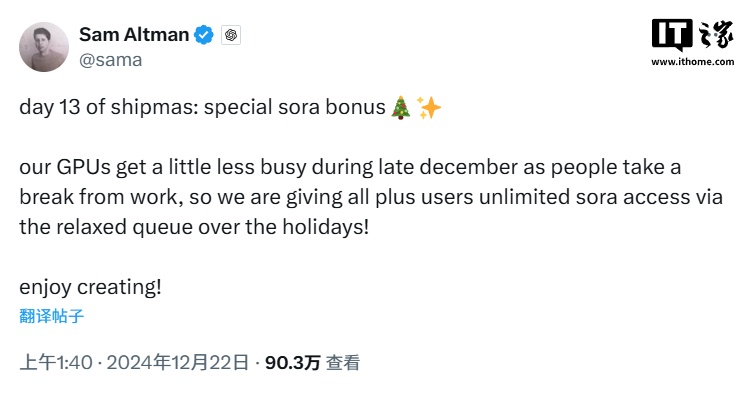Click the 上午1:40 timestamp
The width and height of the screenshot is (747, 395).
[x=56, y=363]
